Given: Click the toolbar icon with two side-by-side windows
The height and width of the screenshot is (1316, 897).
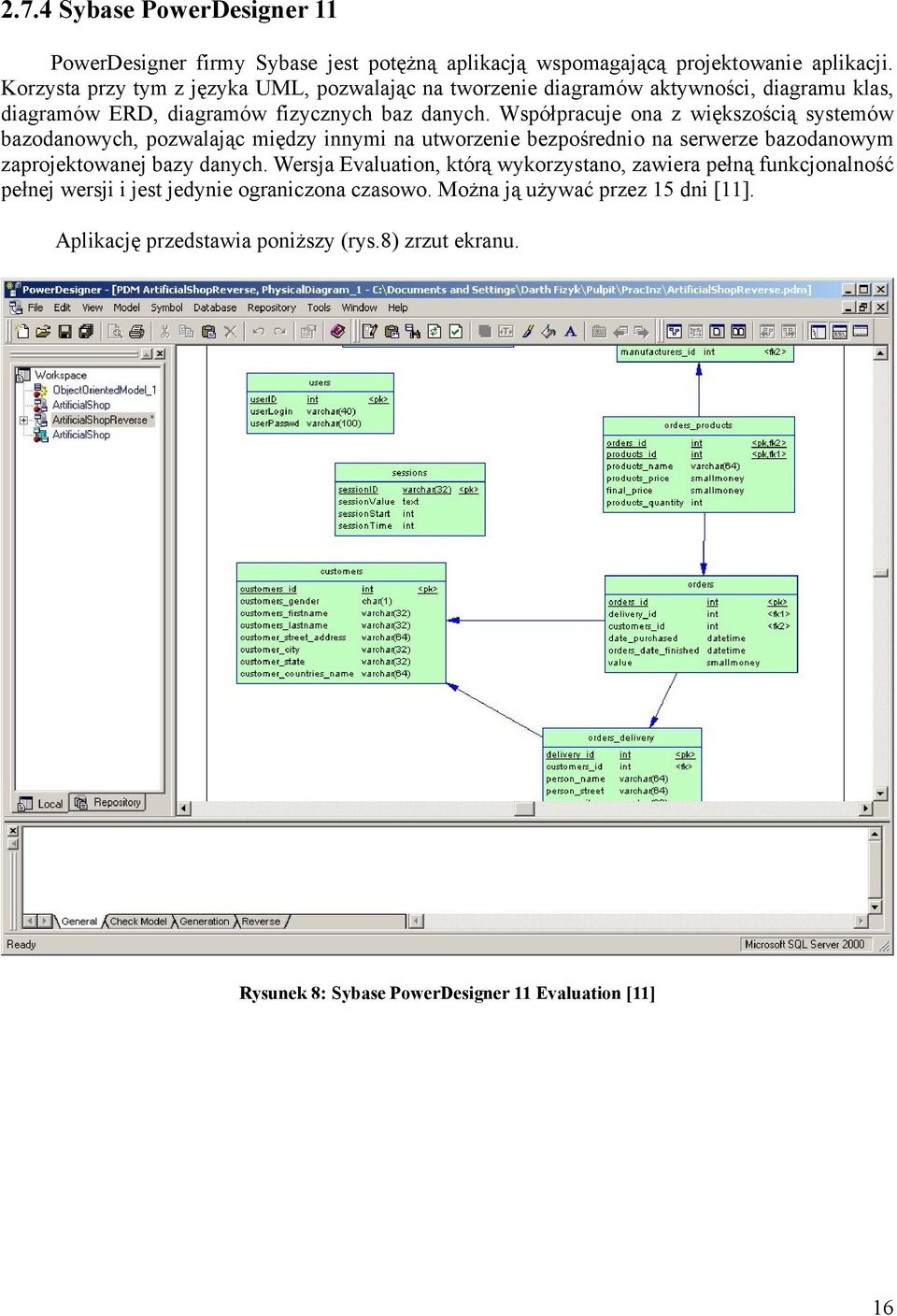Looking at the screenshot, I should point(738,331).
